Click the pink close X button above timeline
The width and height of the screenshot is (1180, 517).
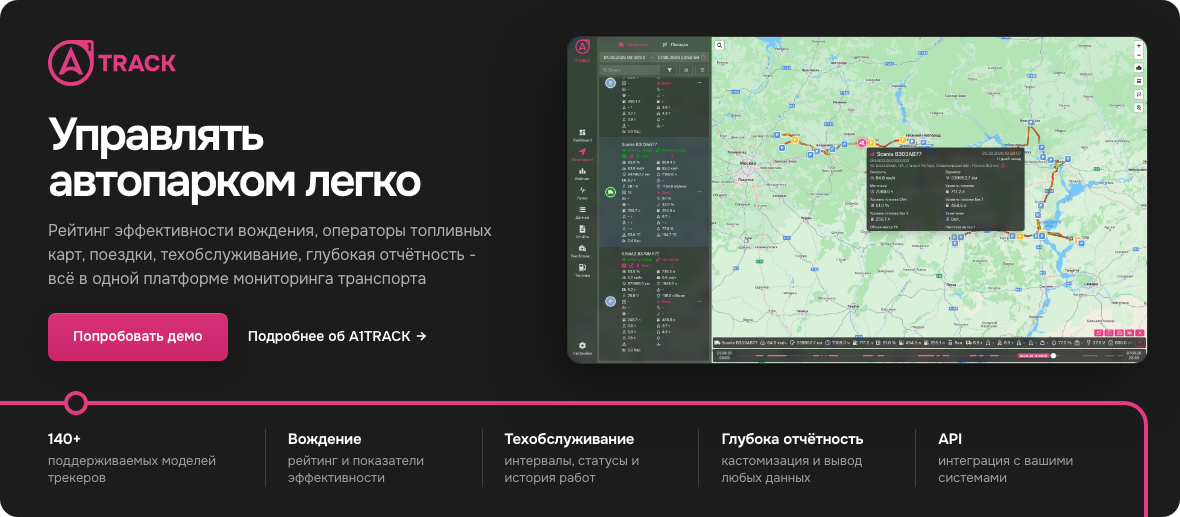point(1139,332)
